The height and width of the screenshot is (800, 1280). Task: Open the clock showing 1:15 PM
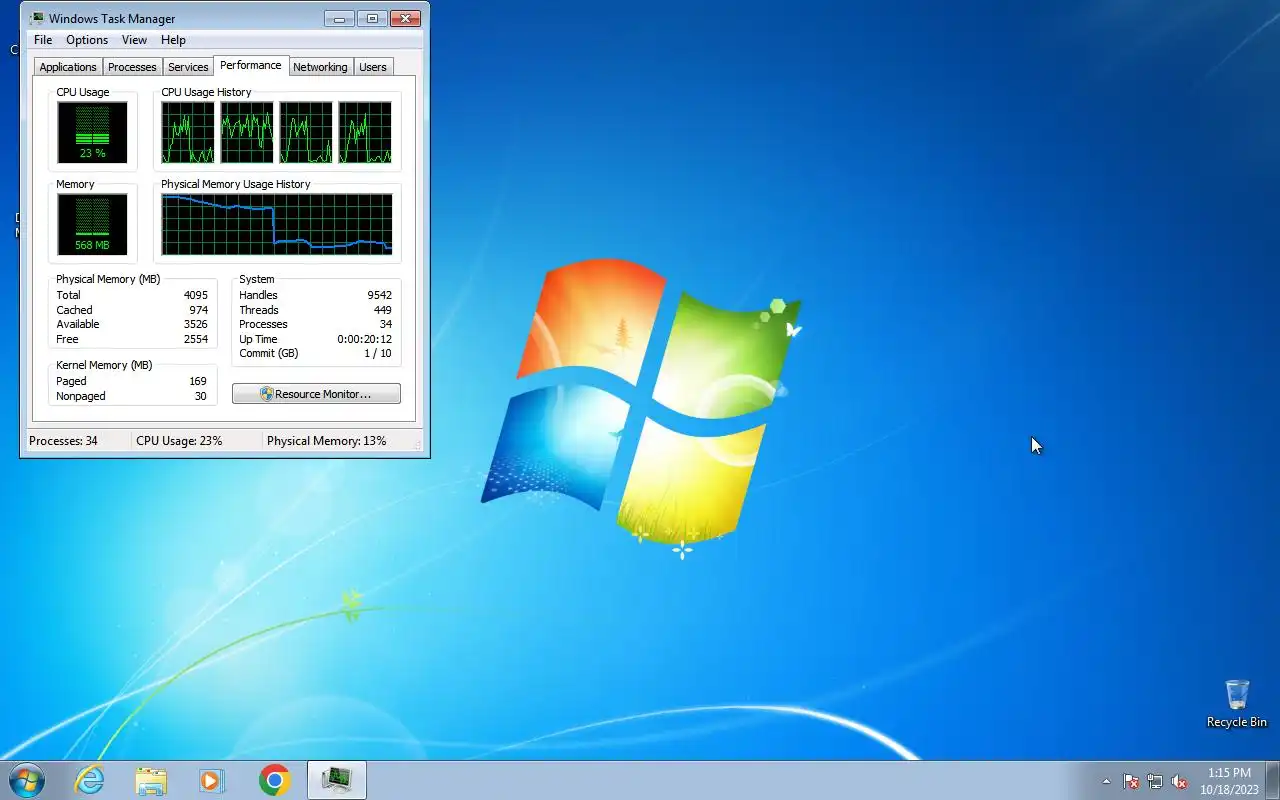[x=1229, y=781]
